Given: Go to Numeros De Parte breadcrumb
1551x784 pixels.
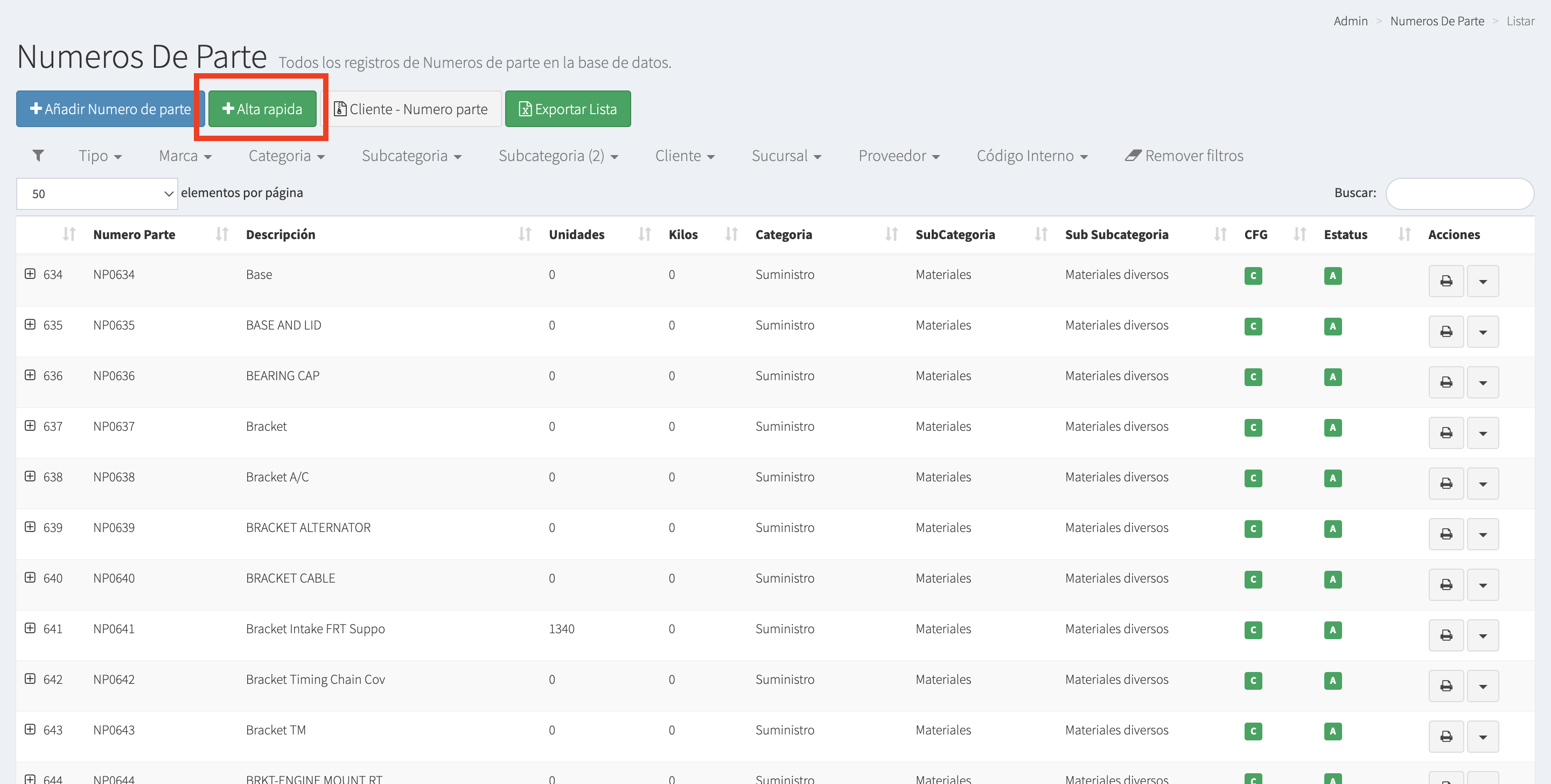Looking at the screenshot, I should [x=1437, y=21].
